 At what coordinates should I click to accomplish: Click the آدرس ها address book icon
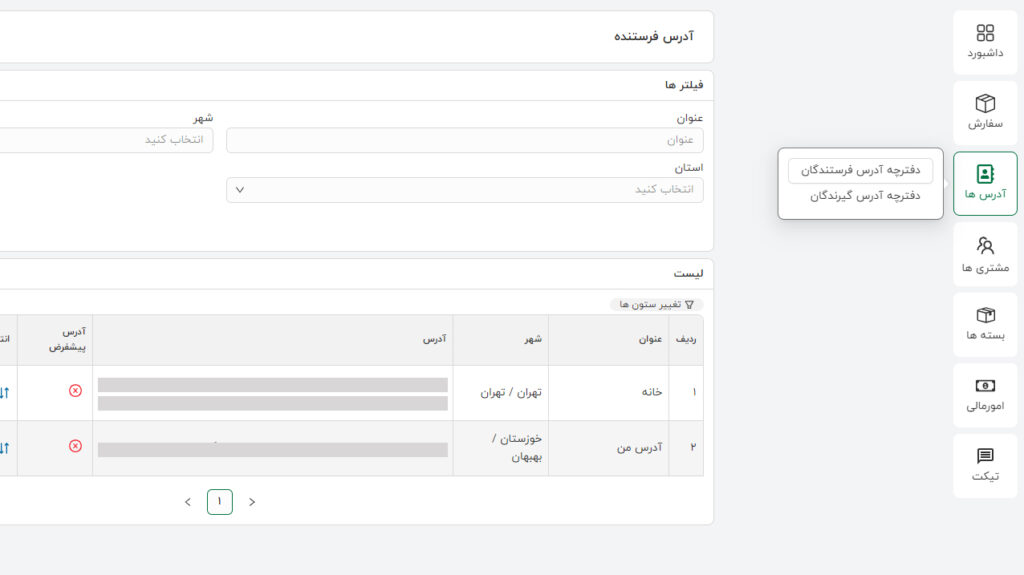click(x=985, y=174)
